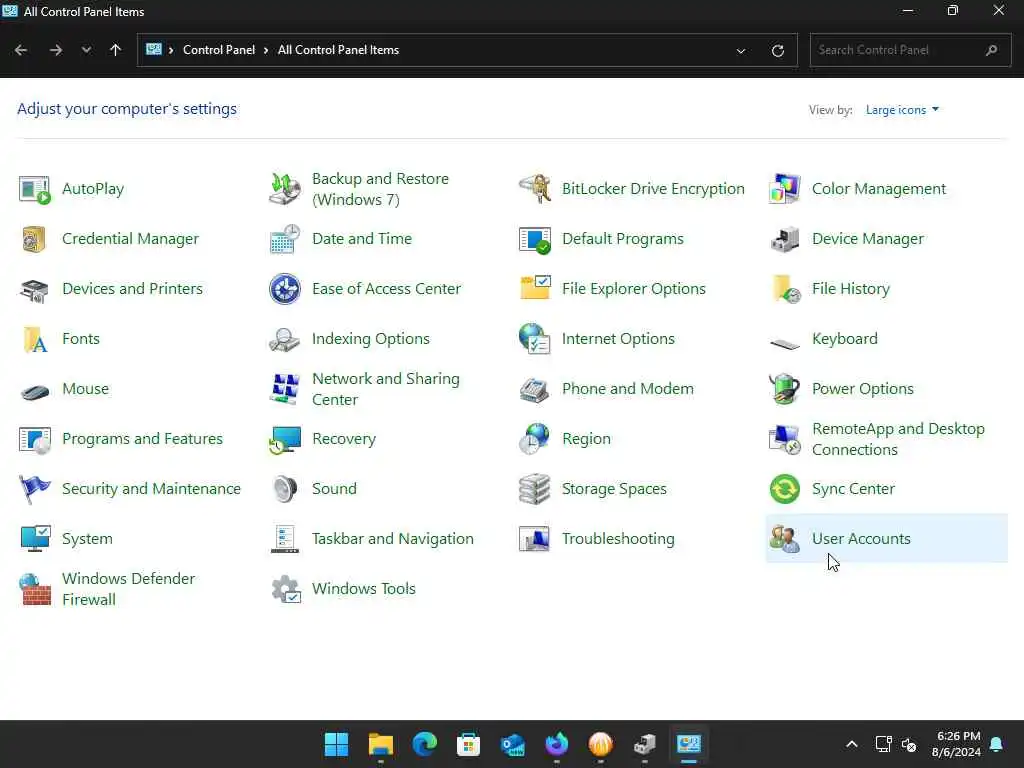The height and width of the screenshot is (768, 1024).
Task: Click Internet Options globe icon
Action: pyautogui.click(x=535, y=340)
